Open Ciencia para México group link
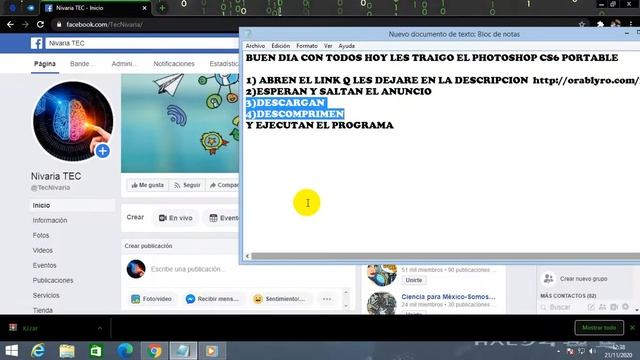 click(448, 297)
